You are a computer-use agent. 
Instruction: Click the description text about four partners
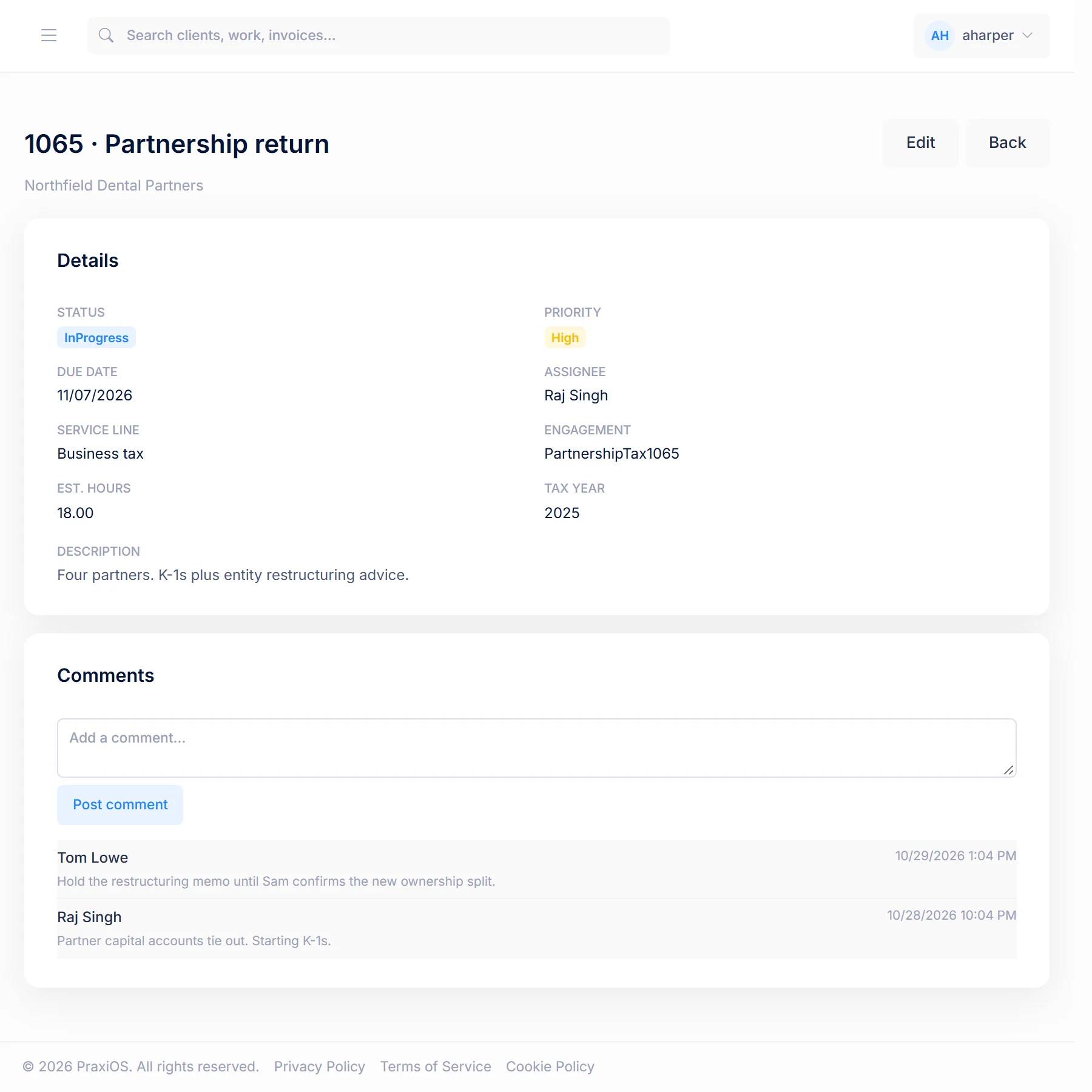(x=233, y=575)
